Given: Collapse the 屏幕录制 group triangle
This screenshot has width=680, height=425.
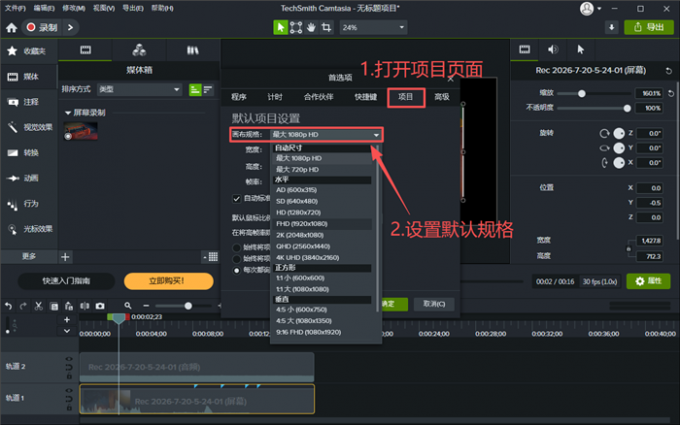Looking at the screenshot, I should pyautogui.click(x=68, y=113).
